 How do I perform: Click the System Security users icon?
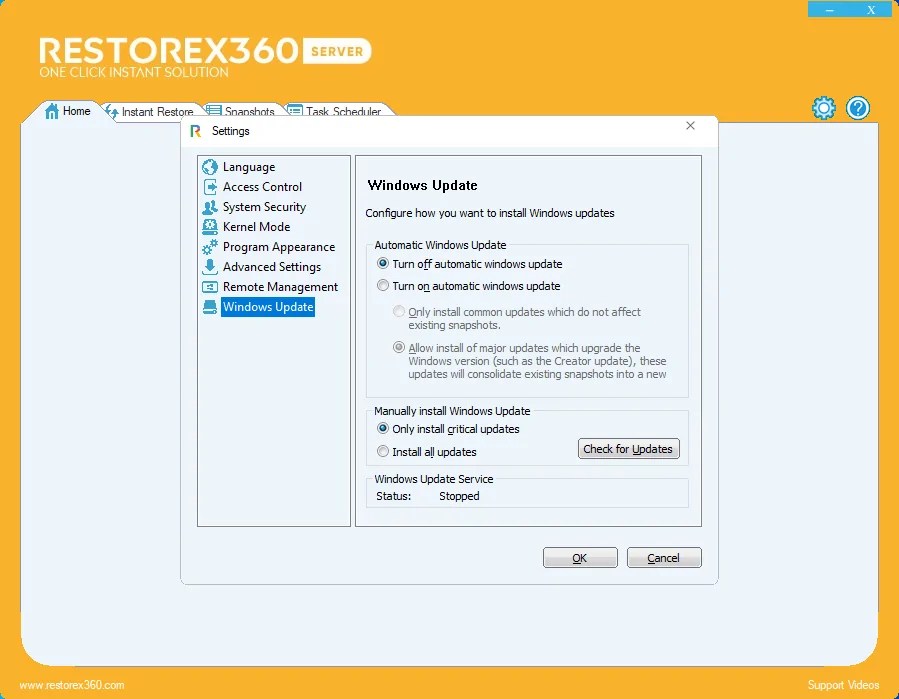click(210, 207)
